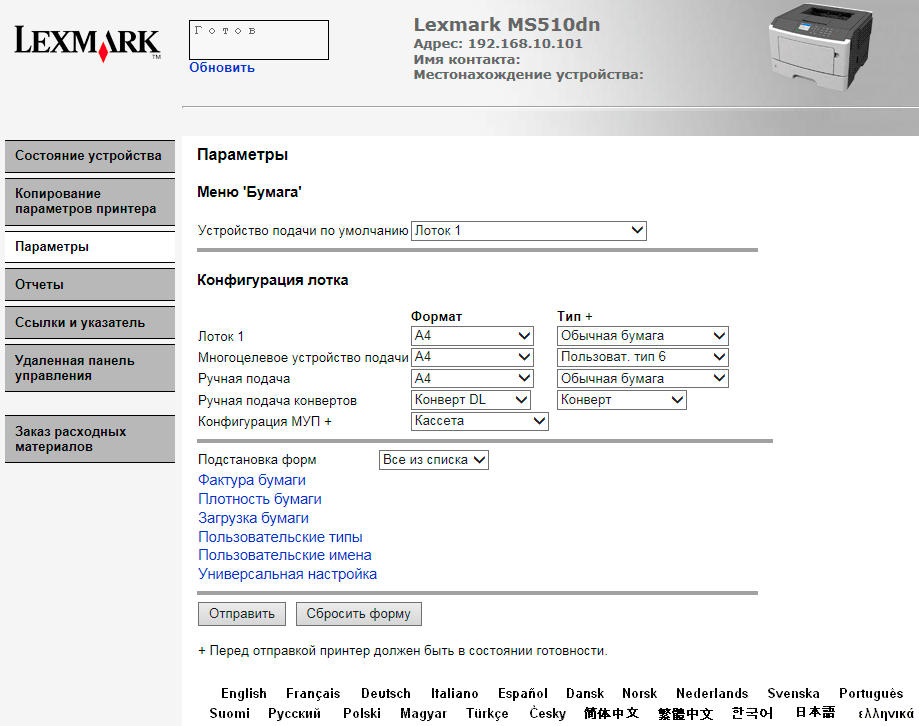Open Лоток 1 format dropdown
Image resolution: width=919 pixels, height=726 pixels.
coord(472,336)
